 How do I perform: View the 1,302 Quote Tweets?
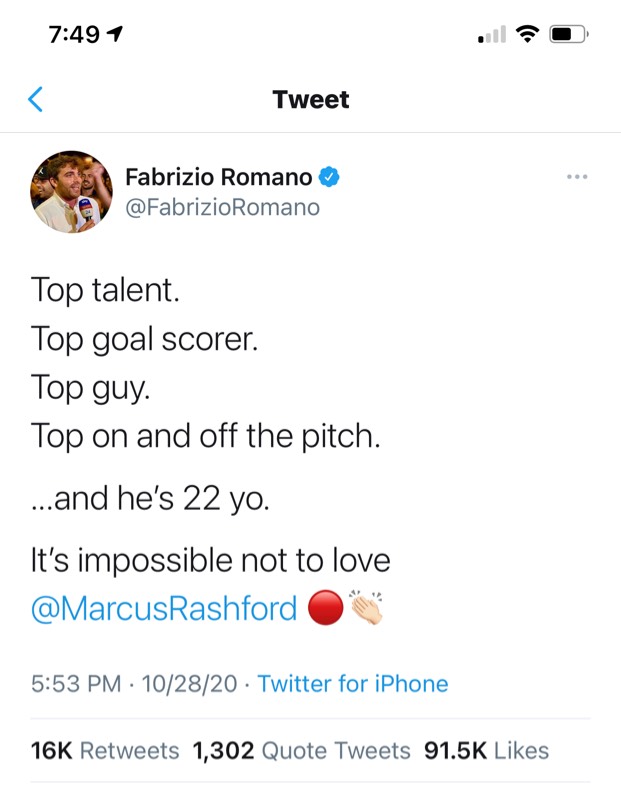(301, 751)
